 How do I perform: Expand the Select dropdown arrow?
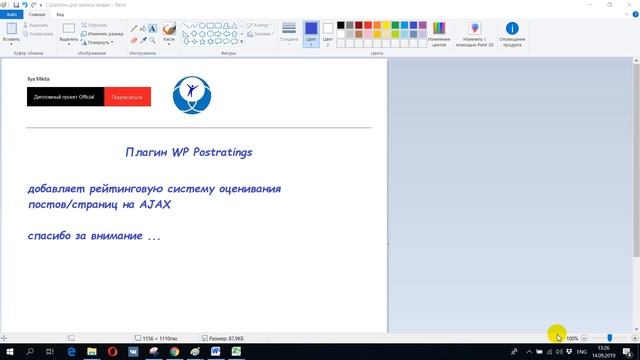[x=69, y=44]
